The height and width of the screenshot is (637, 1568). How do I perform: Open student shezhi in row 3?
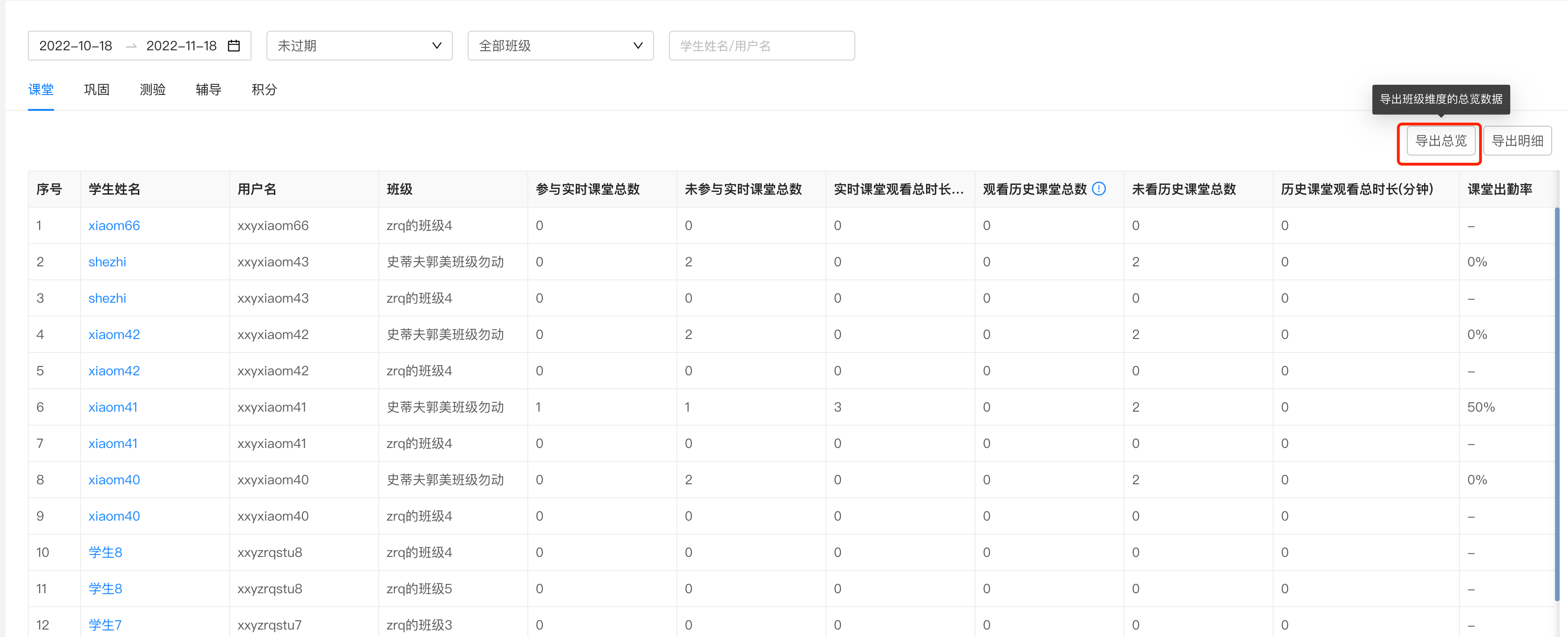[107, 298]
